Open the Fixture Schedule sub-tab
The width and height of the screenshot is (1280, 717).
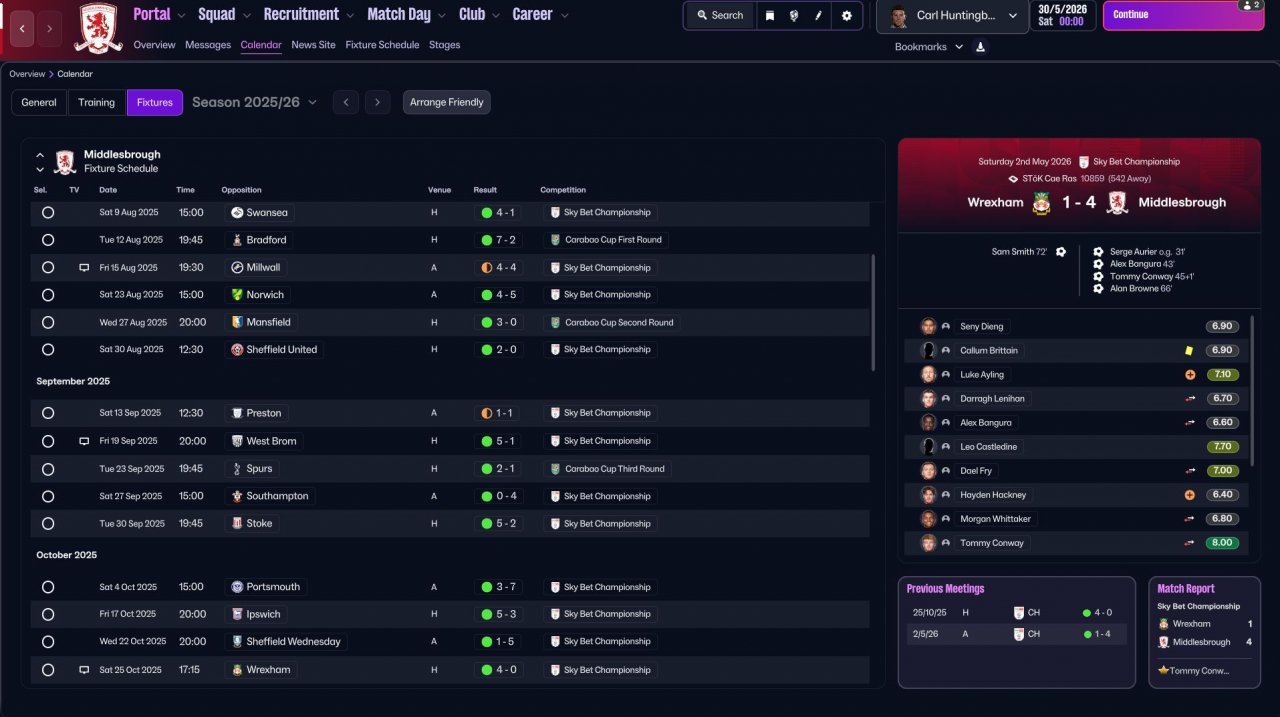click(382, 45)
